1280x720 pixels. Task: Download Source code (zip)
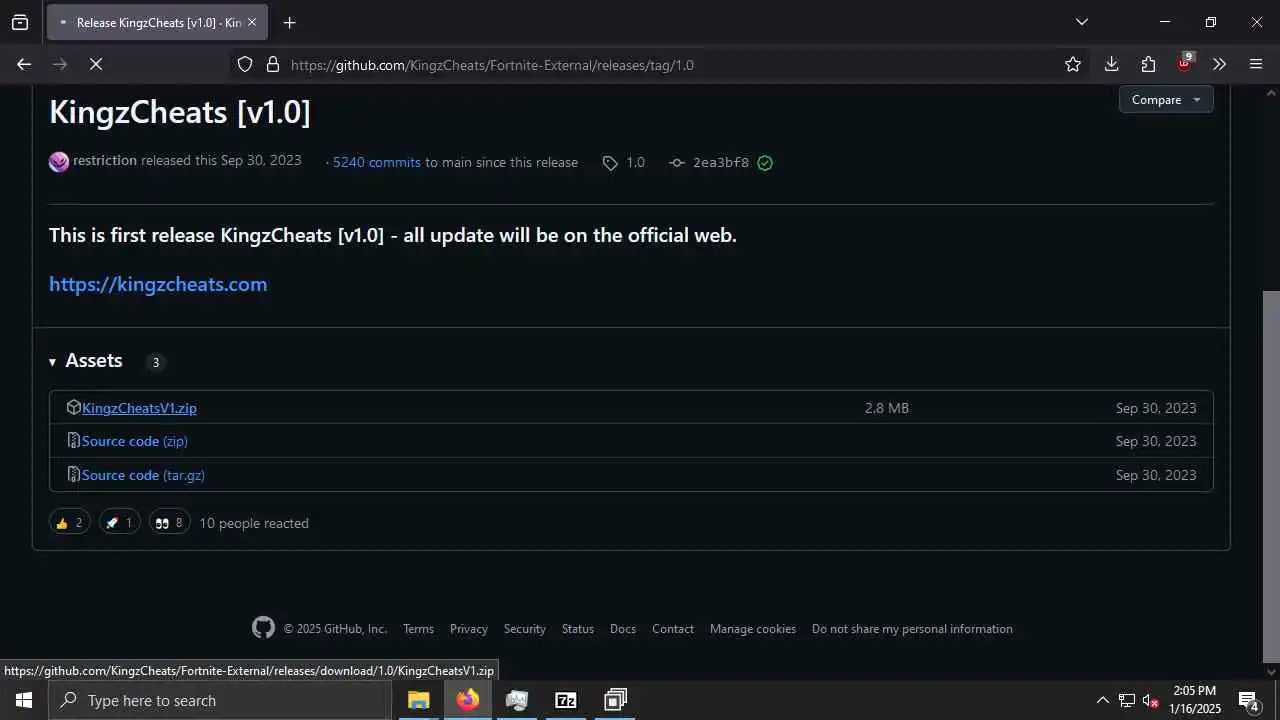coord(135,441)
